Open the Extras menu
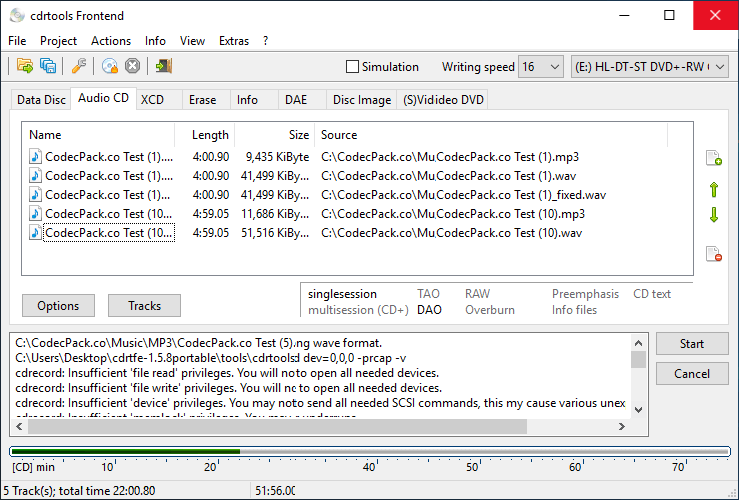This screenshot has height=500, width=739. pos(234,41)
